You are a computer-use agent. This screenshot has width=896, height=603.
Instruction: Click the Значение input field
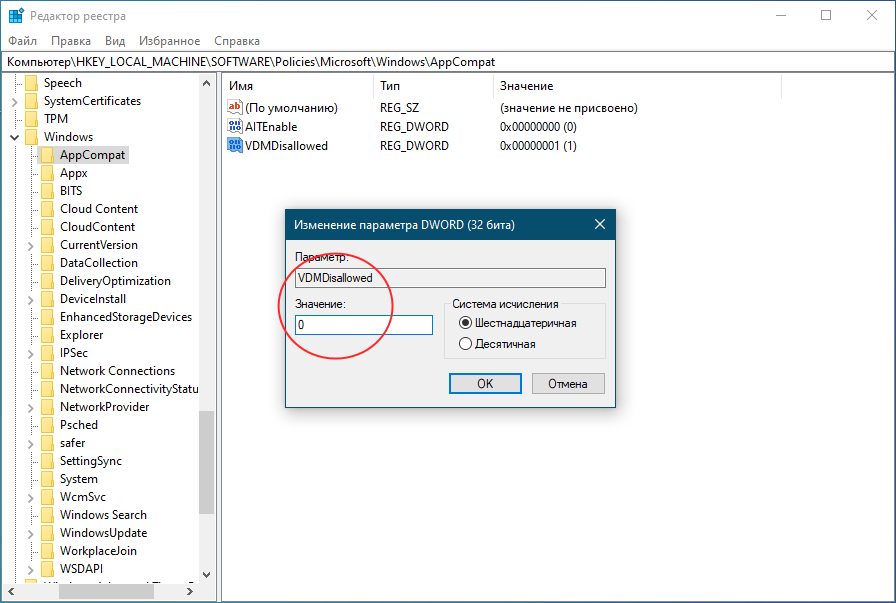364,325
